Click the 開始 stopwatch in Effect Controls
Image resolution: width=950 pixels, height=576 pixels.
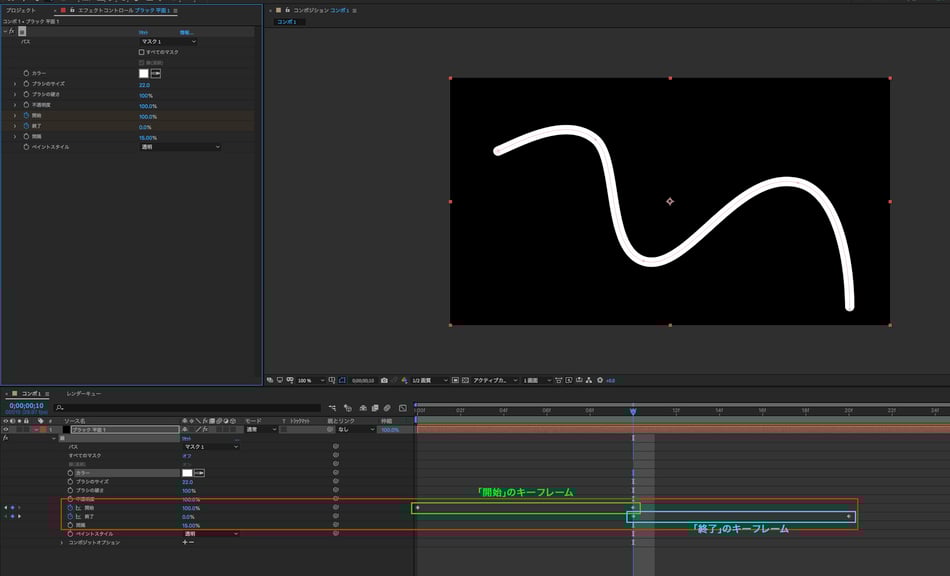(x=27, y=117)
